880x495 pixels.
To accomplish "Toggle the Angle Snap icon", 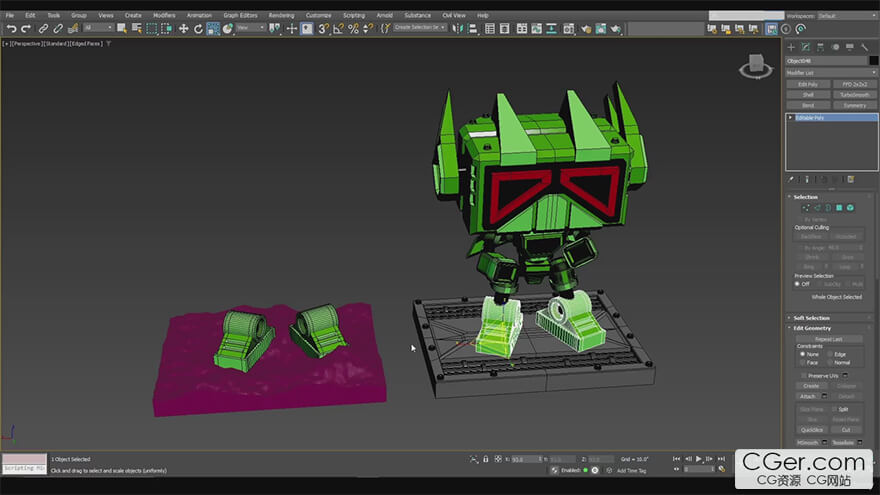I will (x=338, y=28).
